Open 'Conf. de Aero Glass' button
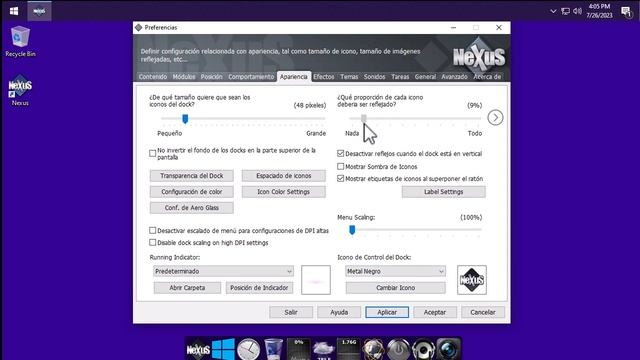This screenshot has height=360, width=640. click(x=191, y=207)
